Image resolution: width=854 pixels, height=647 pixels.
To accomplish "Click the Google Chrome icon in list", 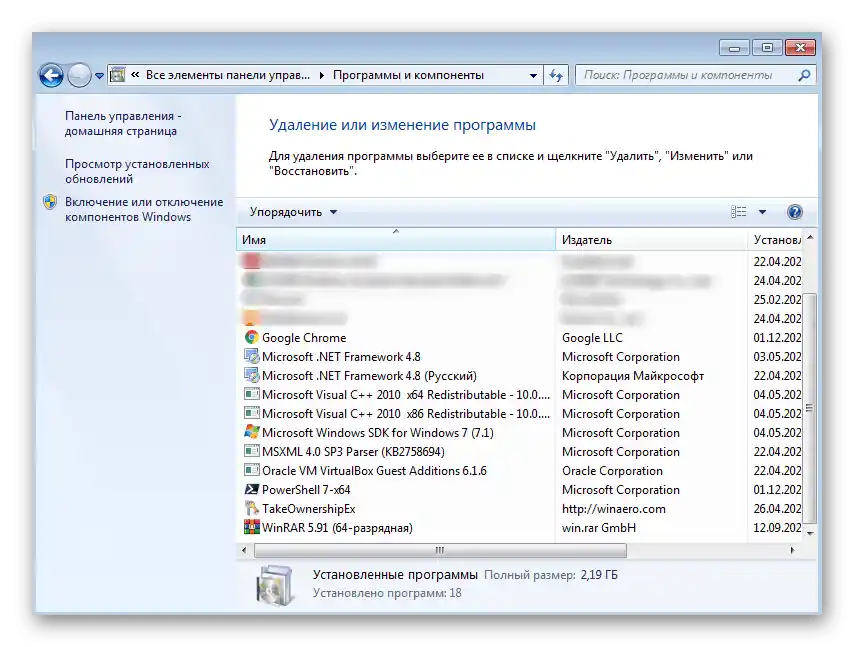I will coord(251,338).
